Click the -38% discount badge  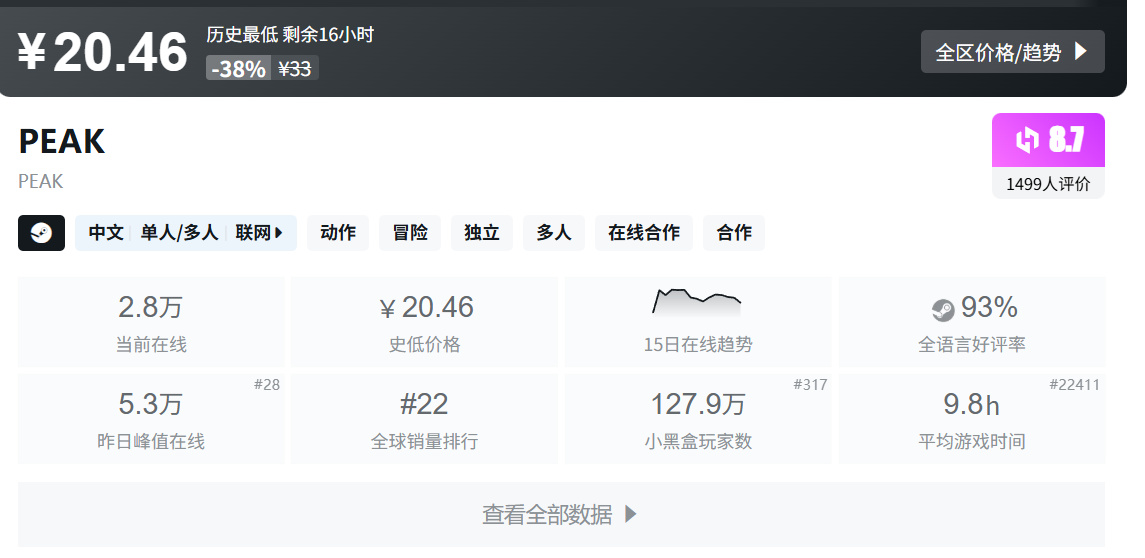tap(239, 69)
